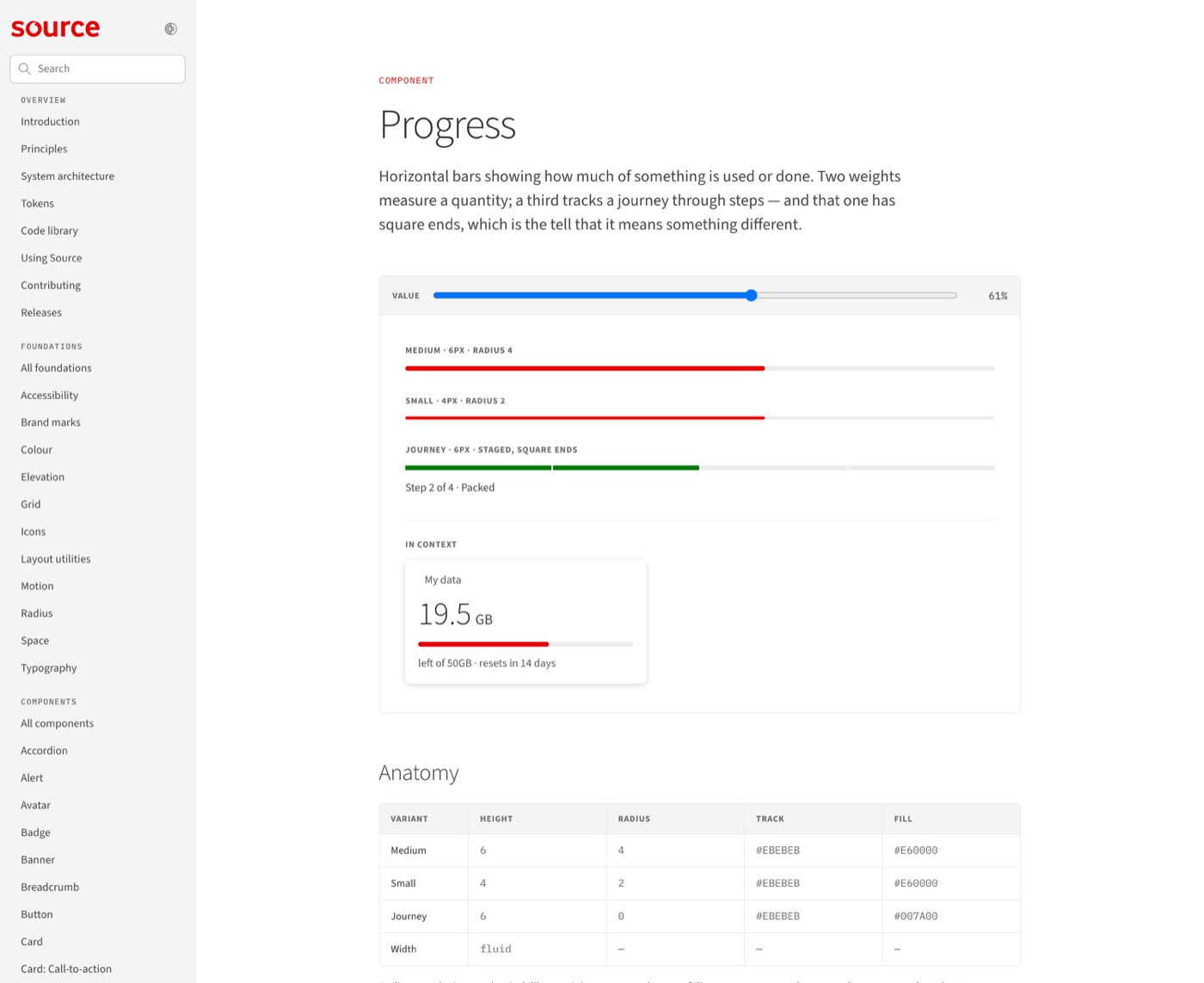
Task: Click the 61% value readout
Action: coord(998,296)
